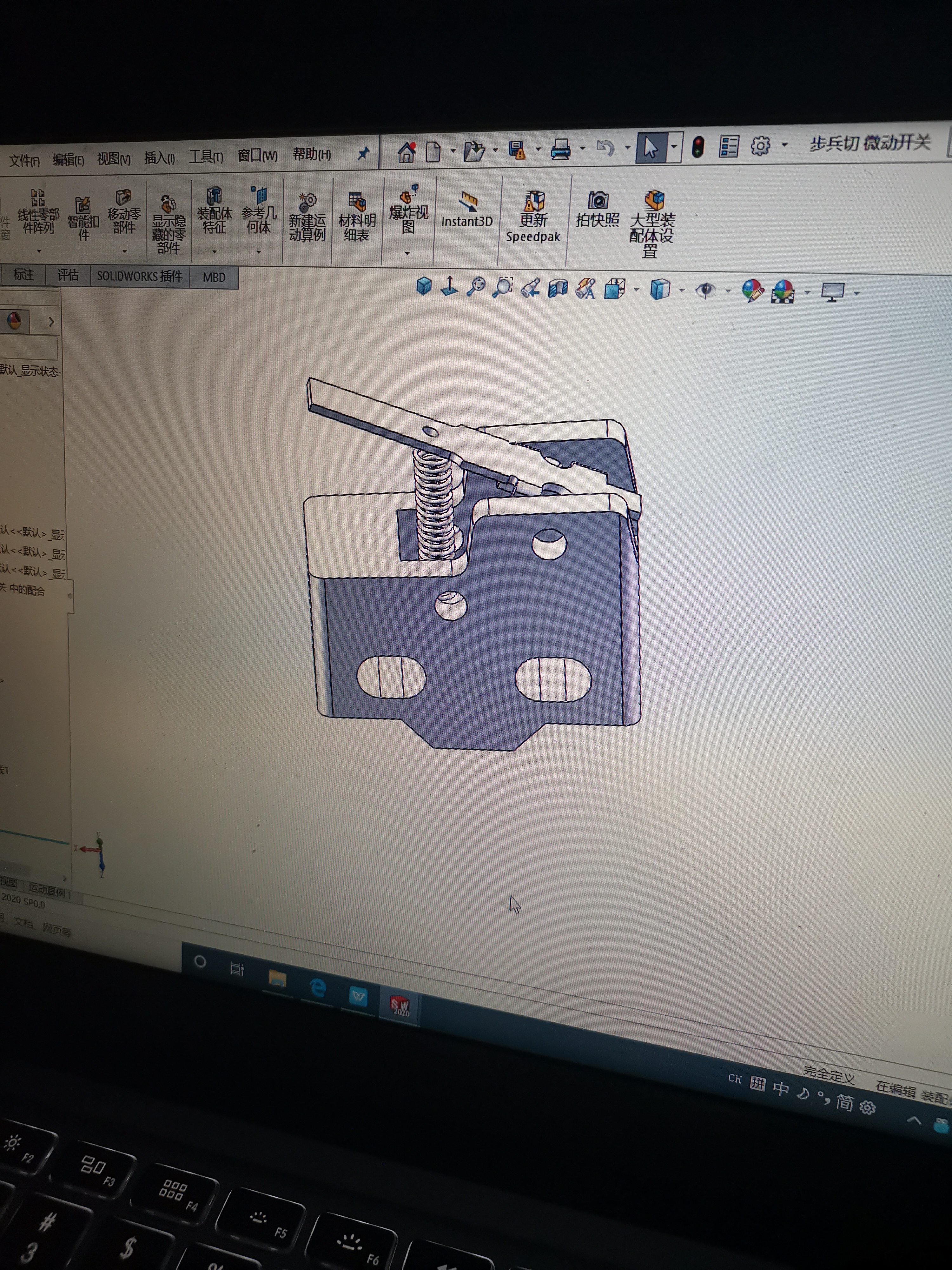Click 拍快照 take snapshot
This screenshot has width=952, height=1270.
coord(597,210)
